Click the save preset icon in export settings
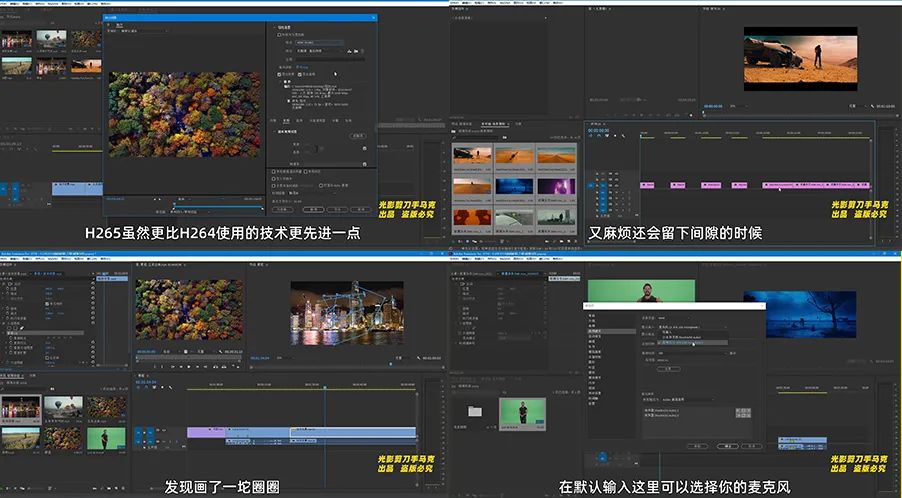This screenshot has width=902, height=498. (349, 50)
